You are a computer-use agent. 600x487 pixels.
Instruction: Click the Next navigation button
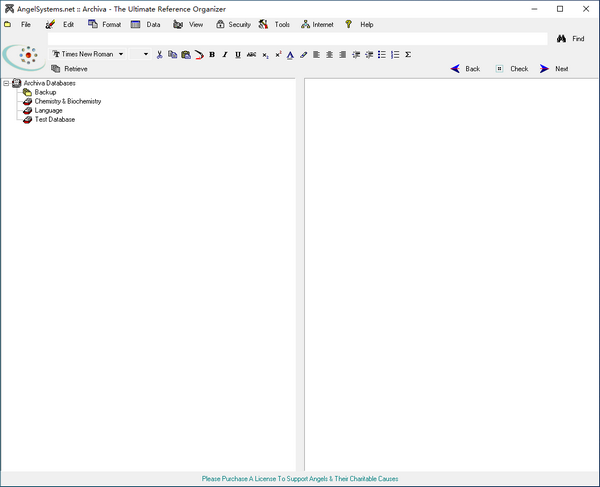[554, 69]
